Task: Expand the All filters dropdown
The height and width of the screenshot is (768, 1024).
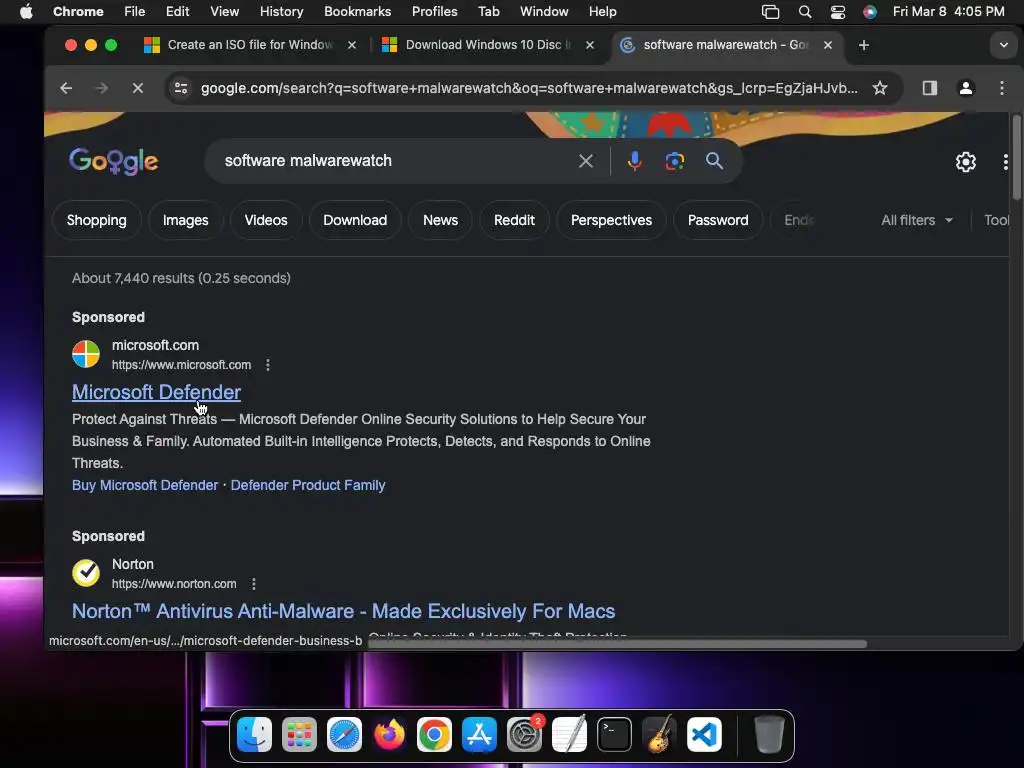Action: click(x=917, y=221)
